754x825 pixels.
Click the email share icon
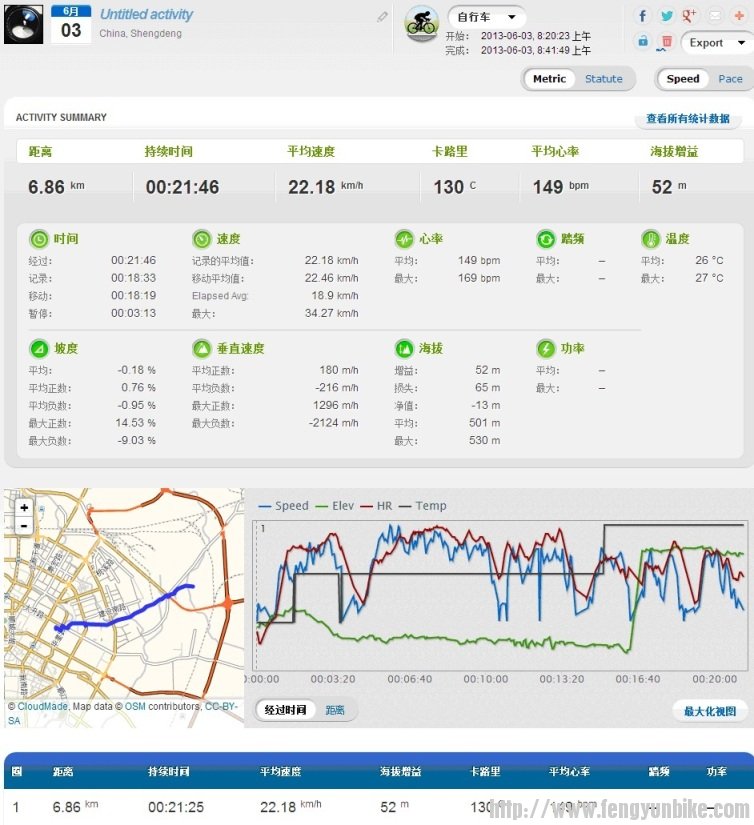715,16
